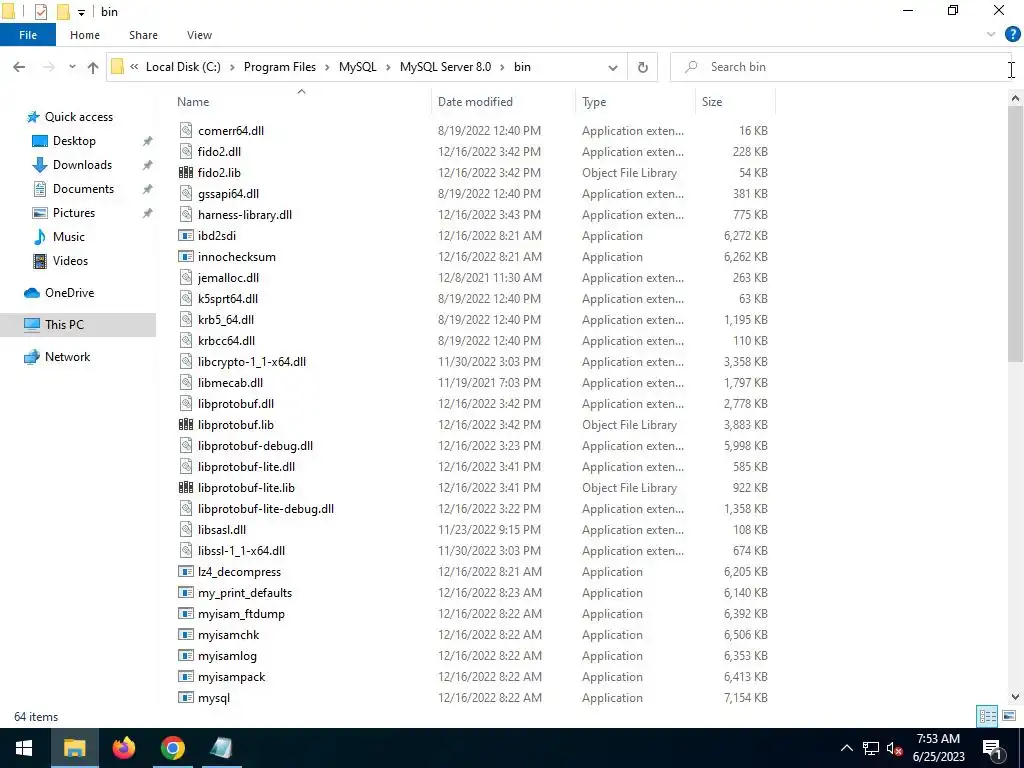Open the Share ribbon tab
The width and height of the screenshot is (1024, 768).
pyautogui.click(x=143, y=35)
